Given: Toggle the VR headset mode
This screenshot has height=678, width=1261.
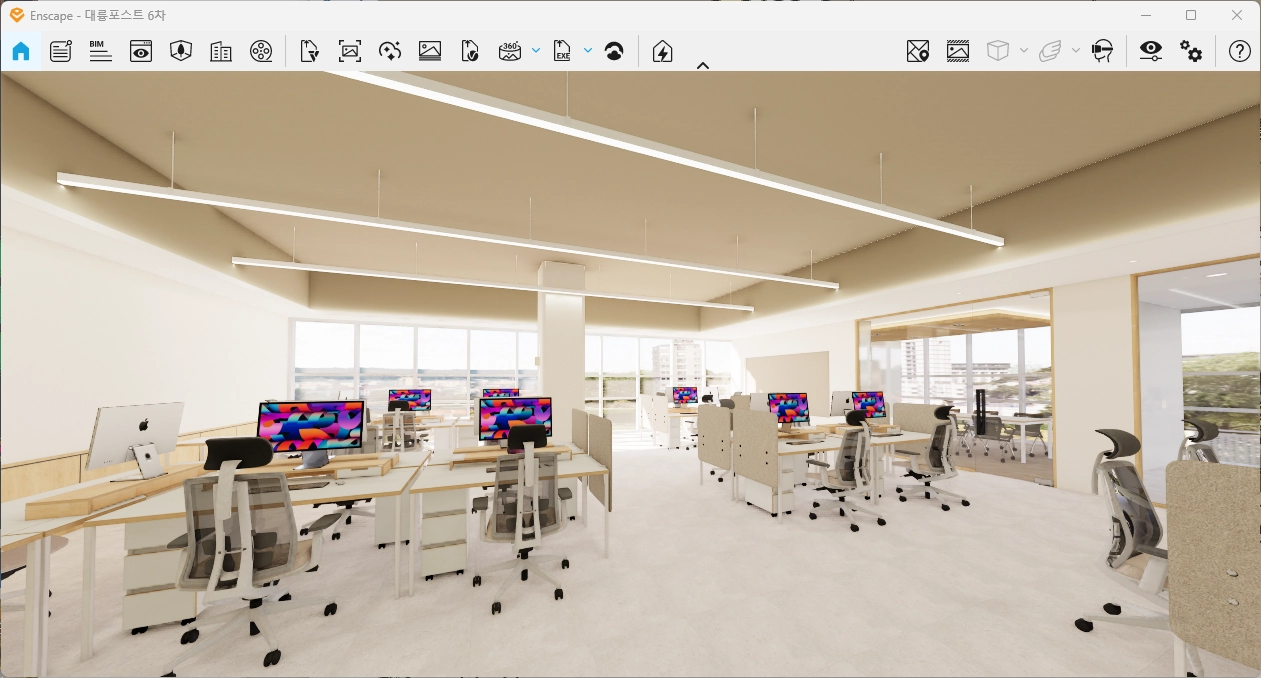Looking at the screenshot, I should [x=1102, y=51].
